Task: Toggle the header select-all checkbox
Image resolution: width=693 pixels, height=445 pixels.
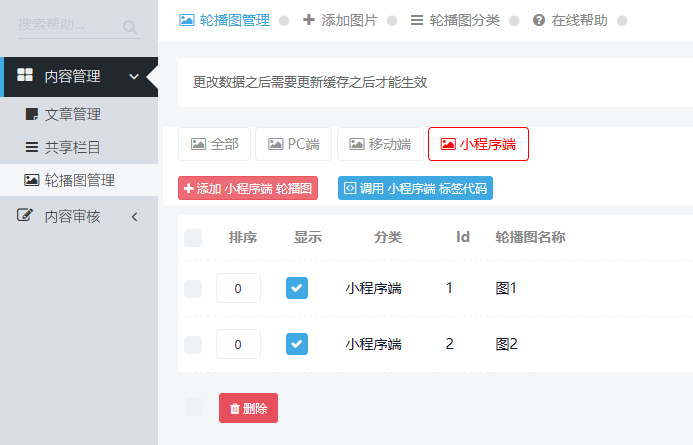Action: 193,238
